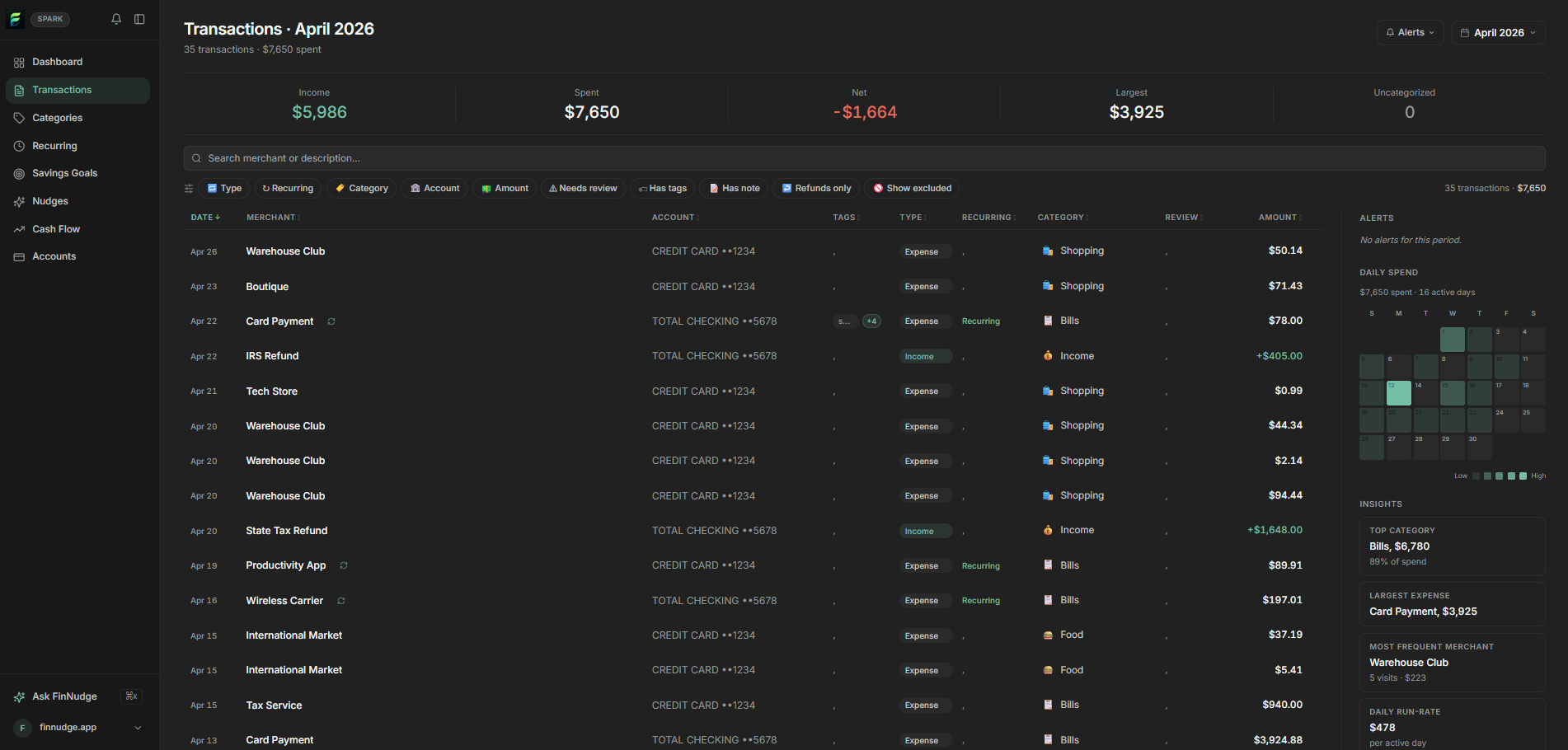Toggle the Recurring filter chip
Screen dimensions: 1568x750
pyautogui.click(x=288, y=189)
